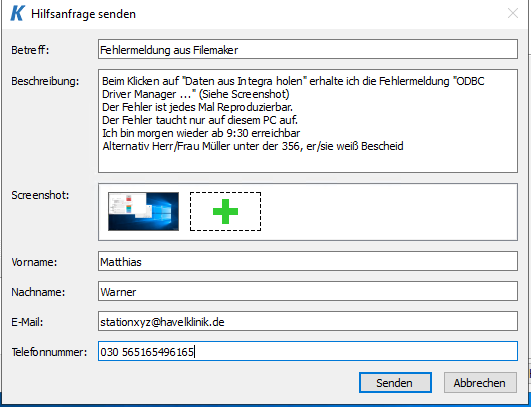
Task: Select the Nachname field containing Warner
Action: [x=308, y=291]
